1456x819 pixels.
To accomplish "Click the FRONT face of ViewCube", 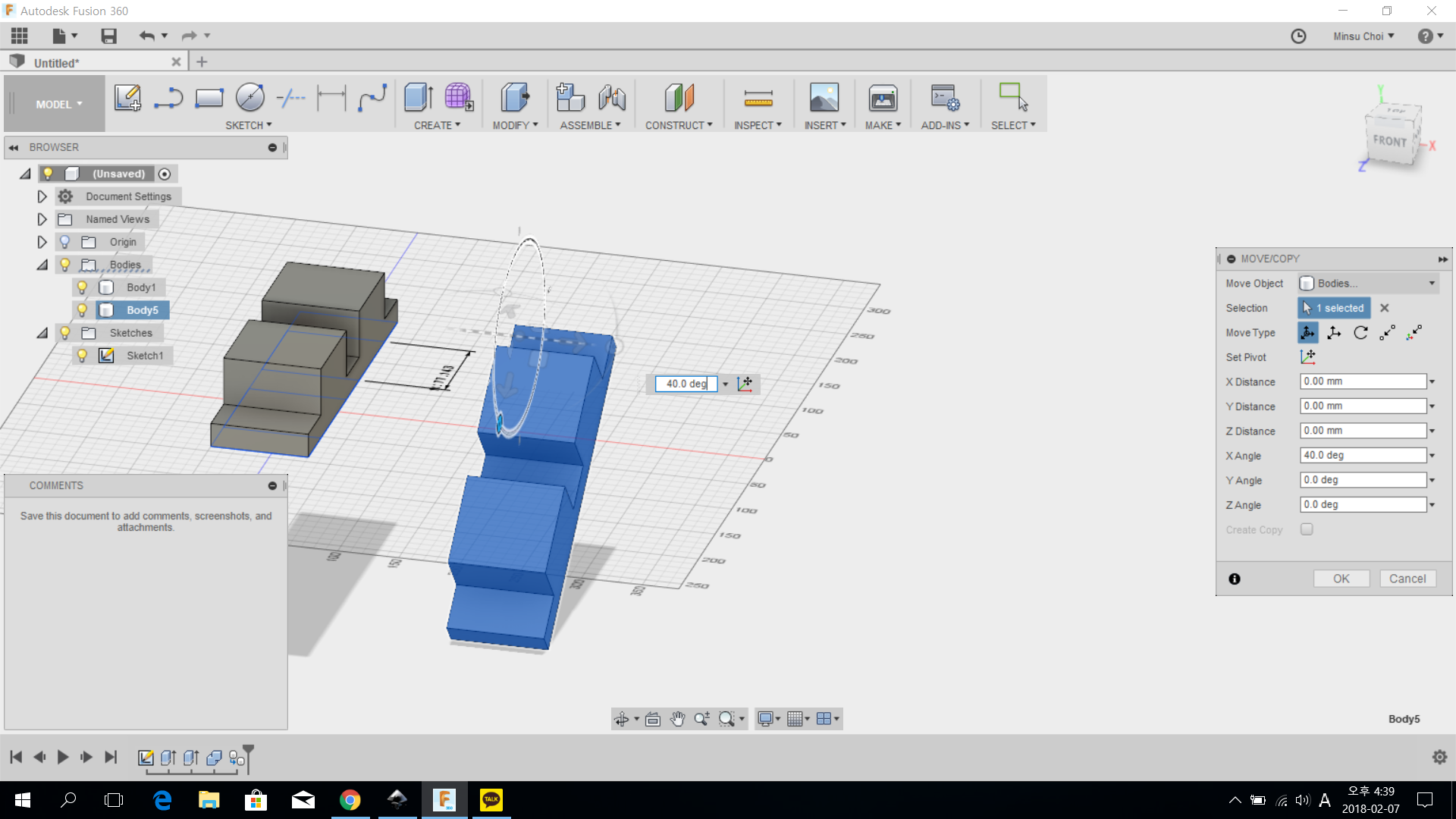I will pos(1389,141).
